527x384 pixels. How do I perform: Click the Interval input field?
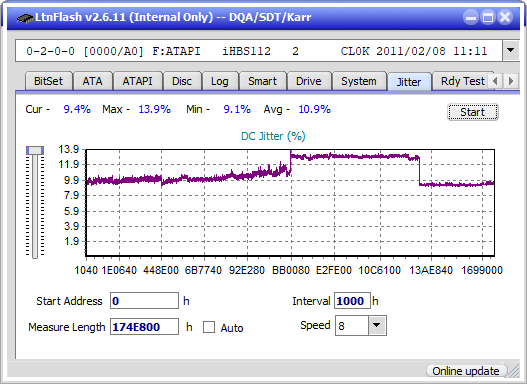click(352, 301)
